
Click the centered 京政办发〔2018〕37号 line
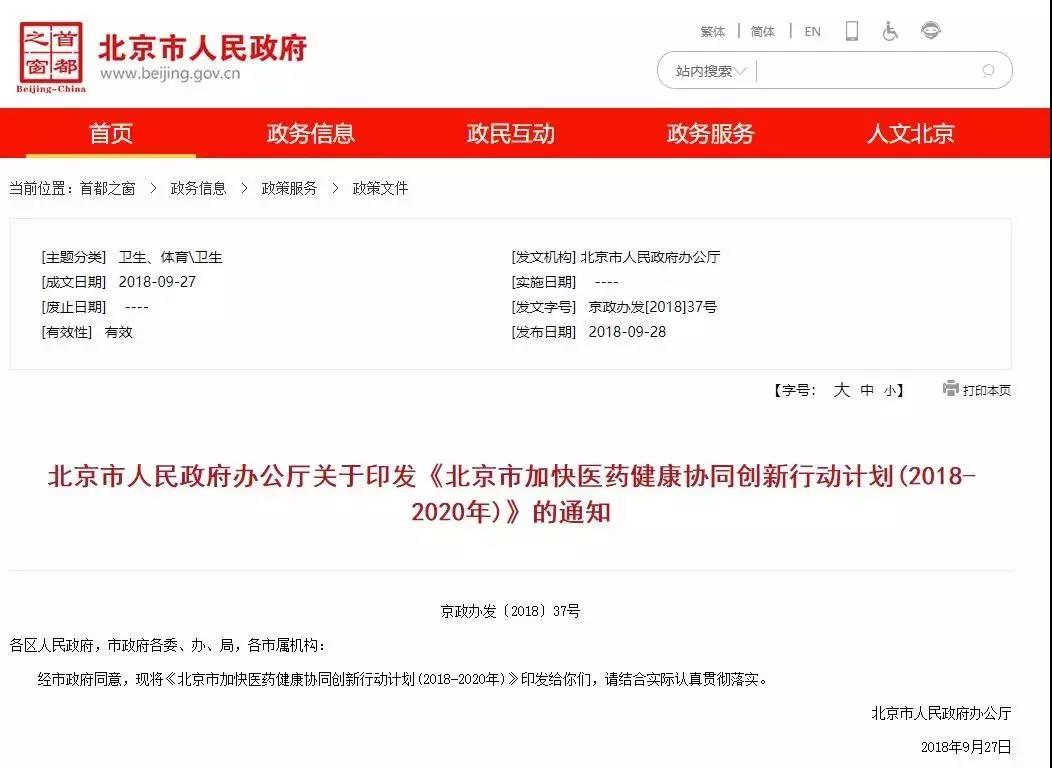(511, 611)
